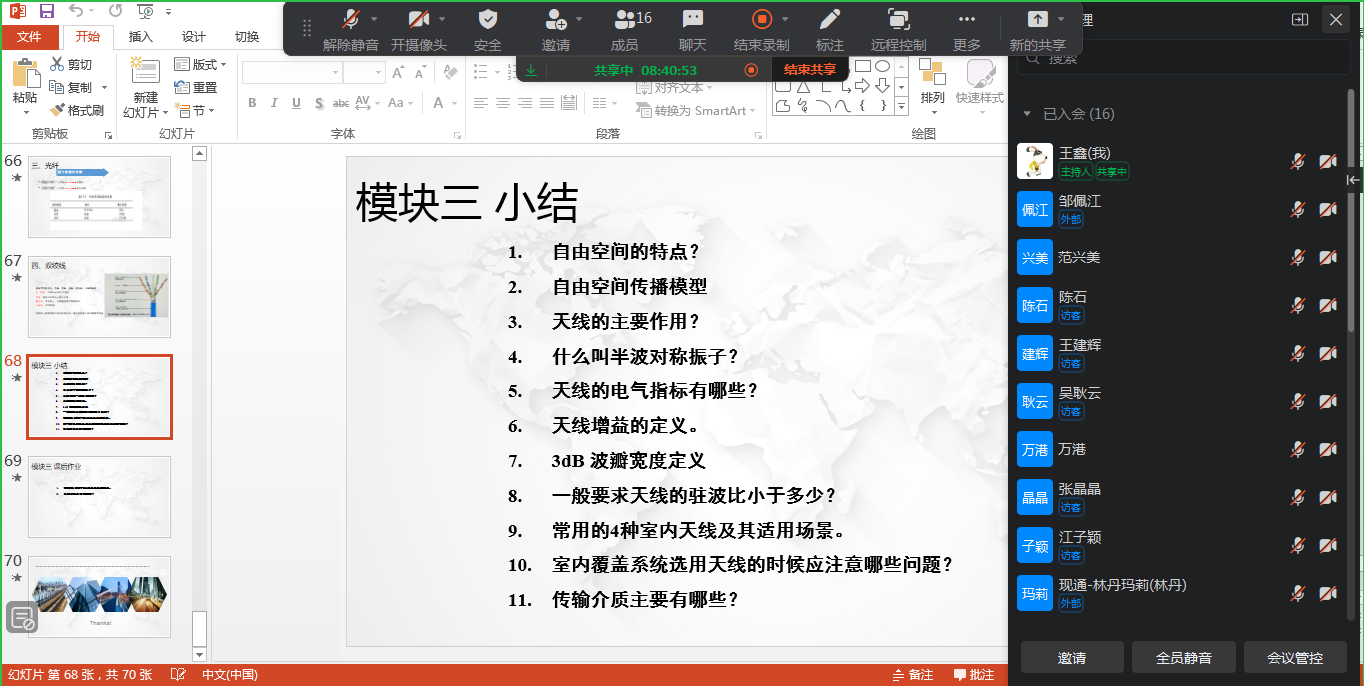The width and height of the screenshot is (1364, 686).
Task: Toggle microphone mute for 邹佩江
Action: [x=1298, y=209]
